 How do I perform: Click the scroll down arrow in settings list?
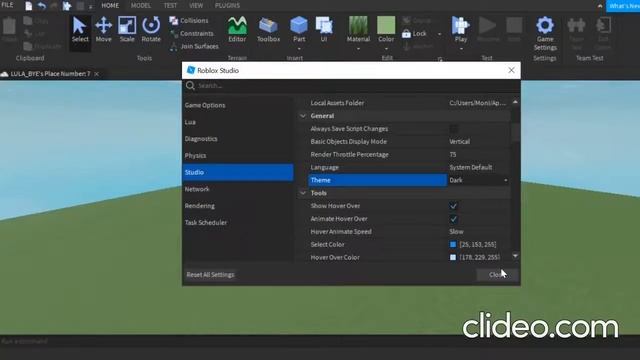(x=515, y=256)
